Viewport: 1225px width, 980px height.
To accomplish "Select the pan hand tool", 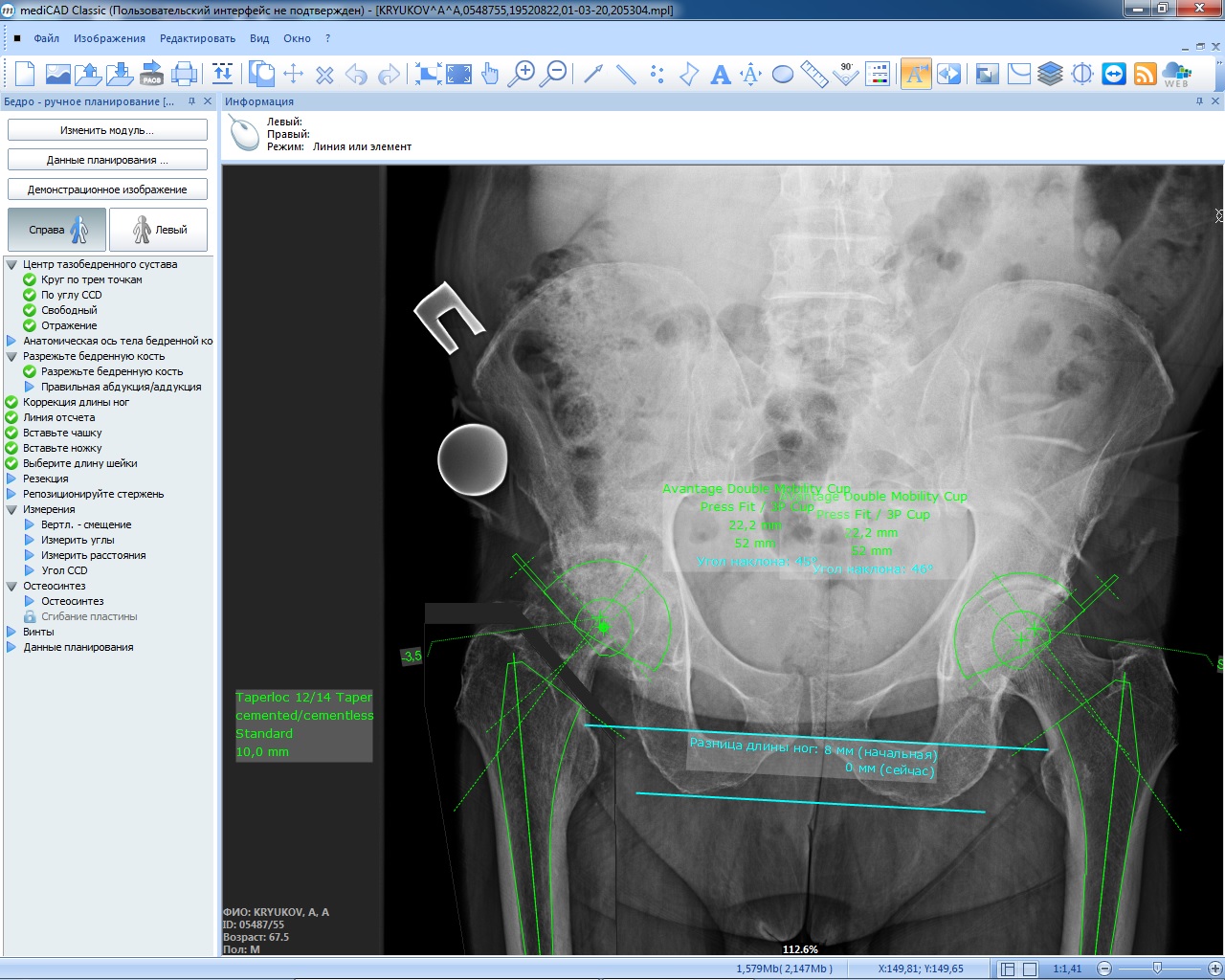I will coord(490,74).
